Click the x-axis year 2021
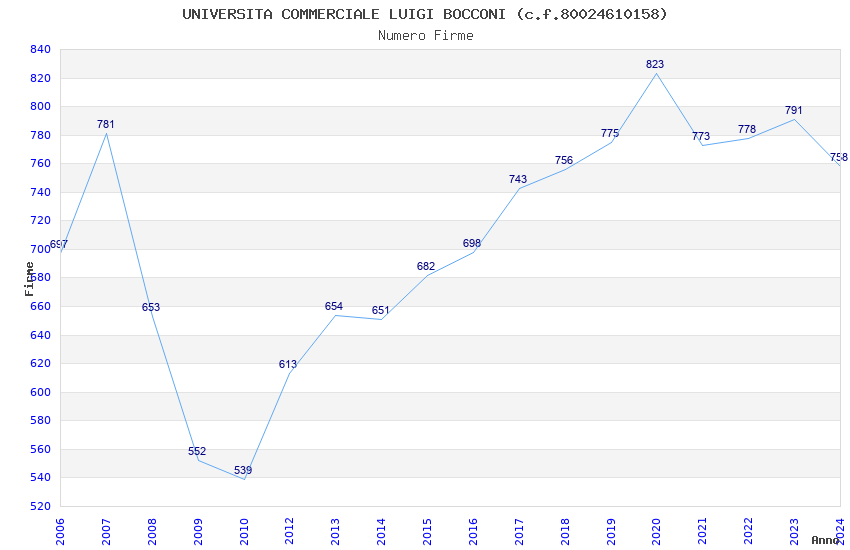The width and height of the screenshot is (850, 550). pos(703,531)
